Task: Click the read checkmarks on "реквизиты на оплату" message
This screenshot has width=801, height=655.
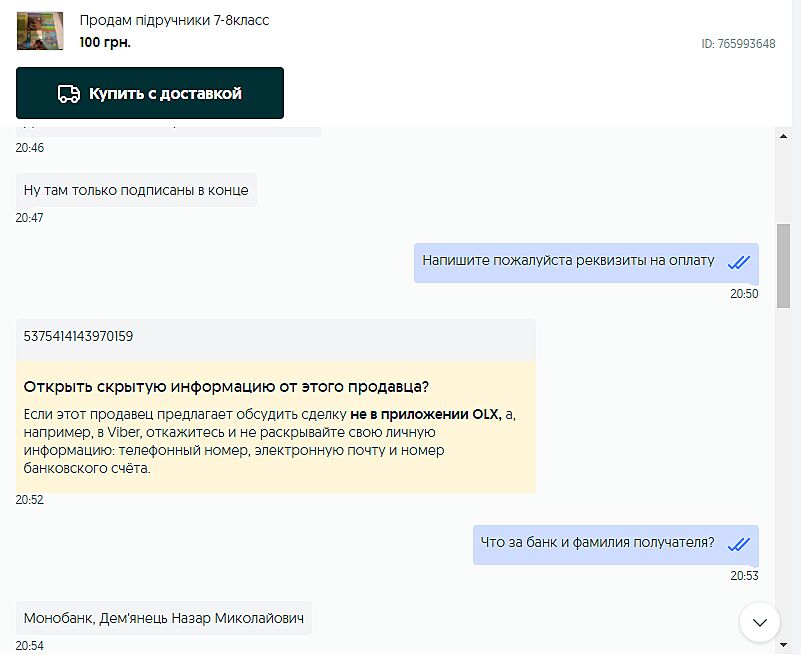Action: [x=739, y=262]
